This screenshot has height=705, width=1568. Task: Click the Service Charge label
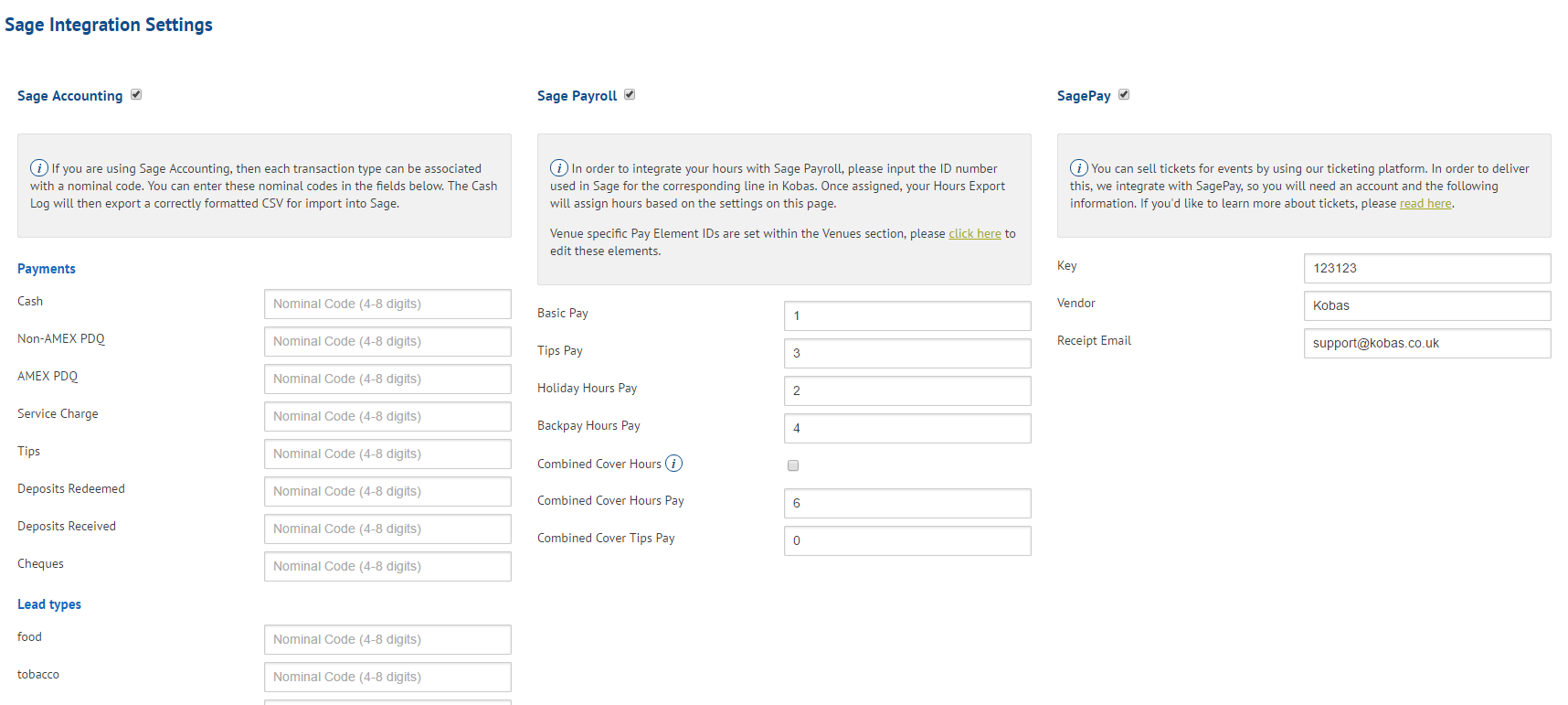[58, 413]
